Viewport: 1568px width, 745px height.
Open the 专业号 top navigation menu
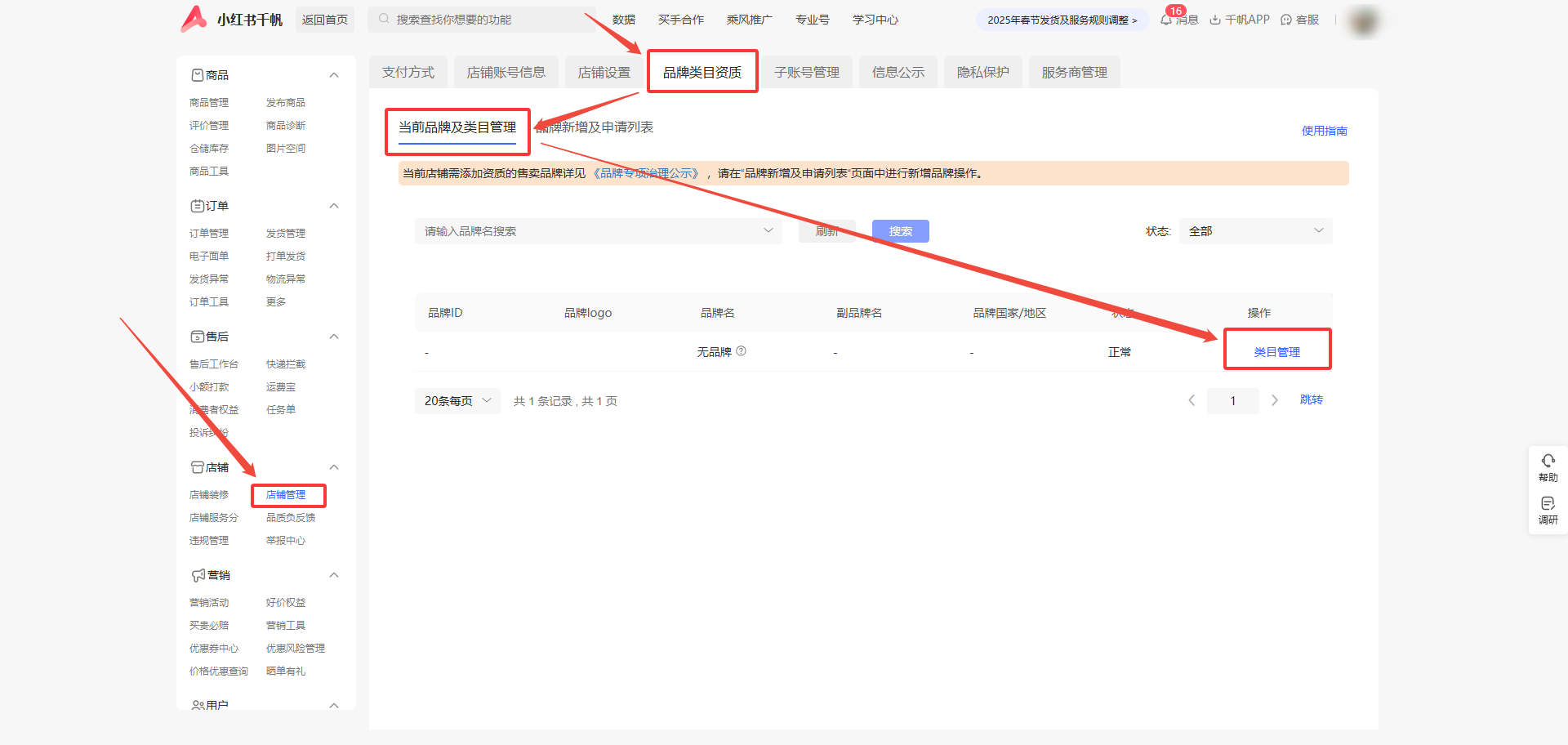(x=813, y=20)
